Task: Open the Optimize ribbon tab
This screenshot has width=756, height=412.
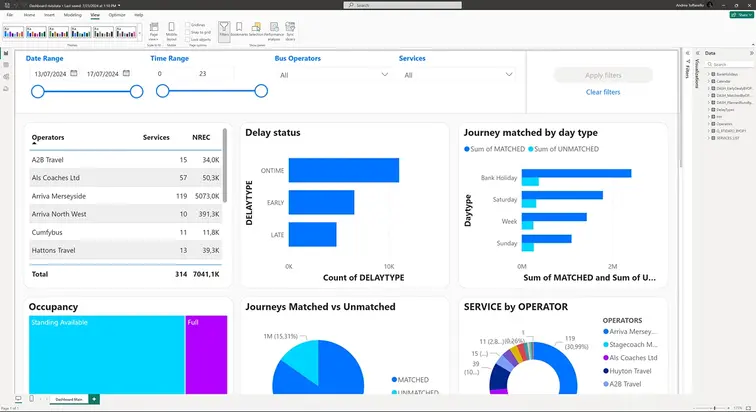Action: [117, 15]
